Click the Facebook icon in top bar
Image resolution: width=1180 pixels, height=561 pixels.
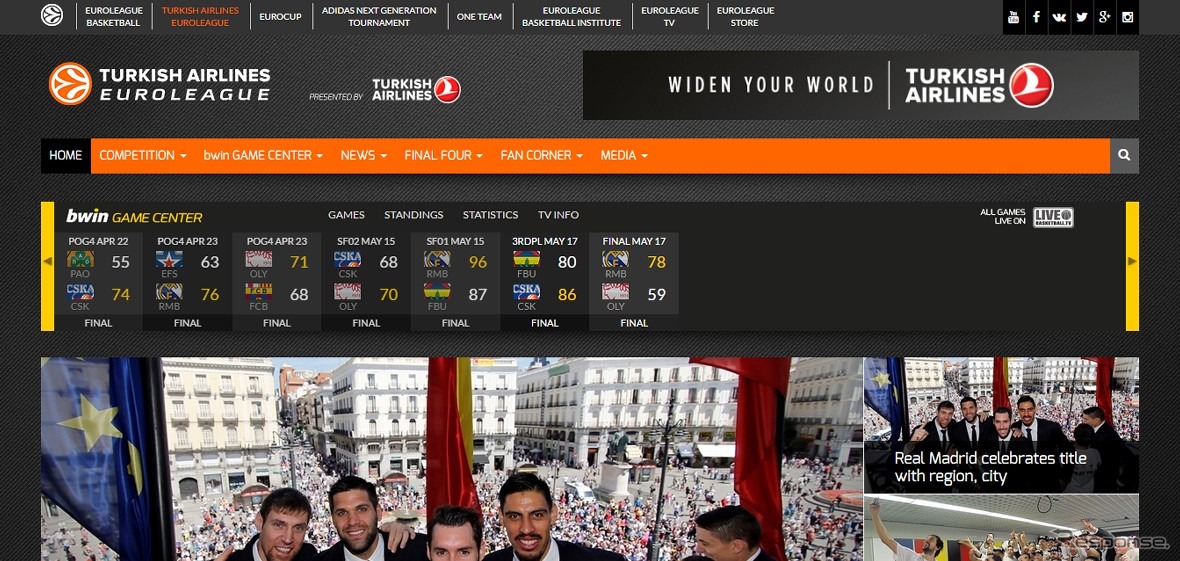pyautogui.click(x=1037, y=17)
